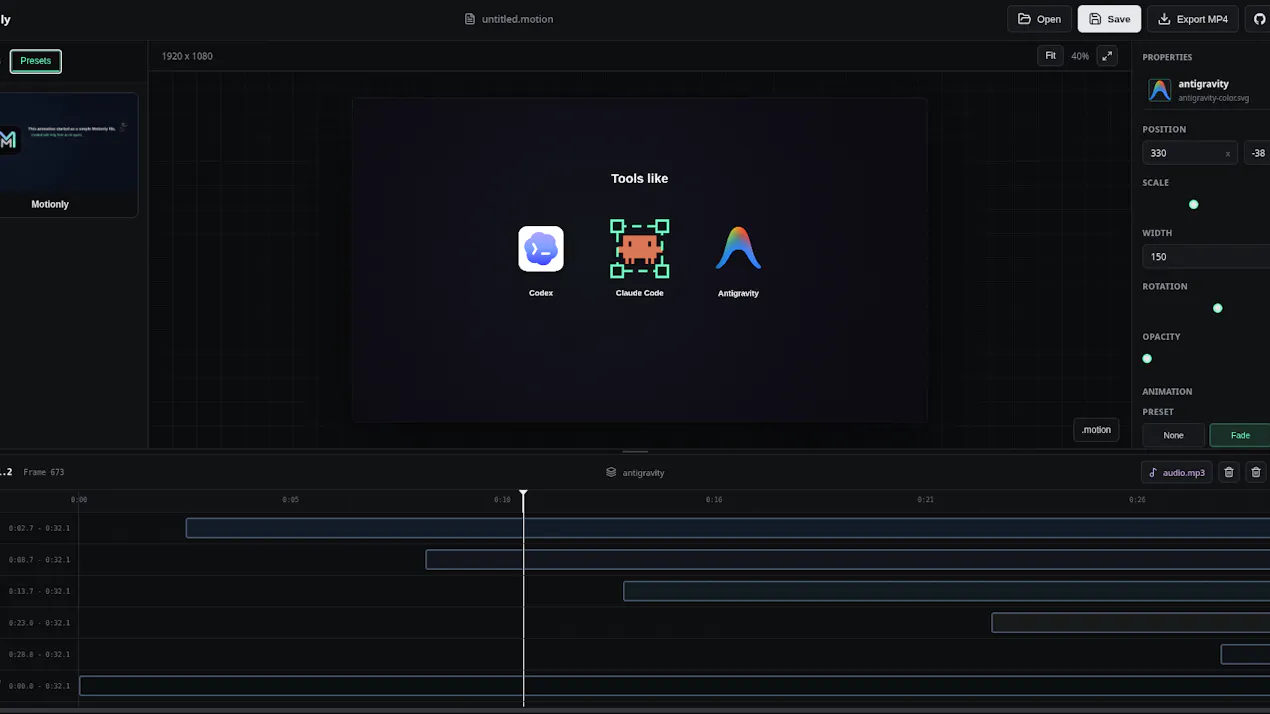
Task: Click the position X input field
Action: pos(1189,153)
